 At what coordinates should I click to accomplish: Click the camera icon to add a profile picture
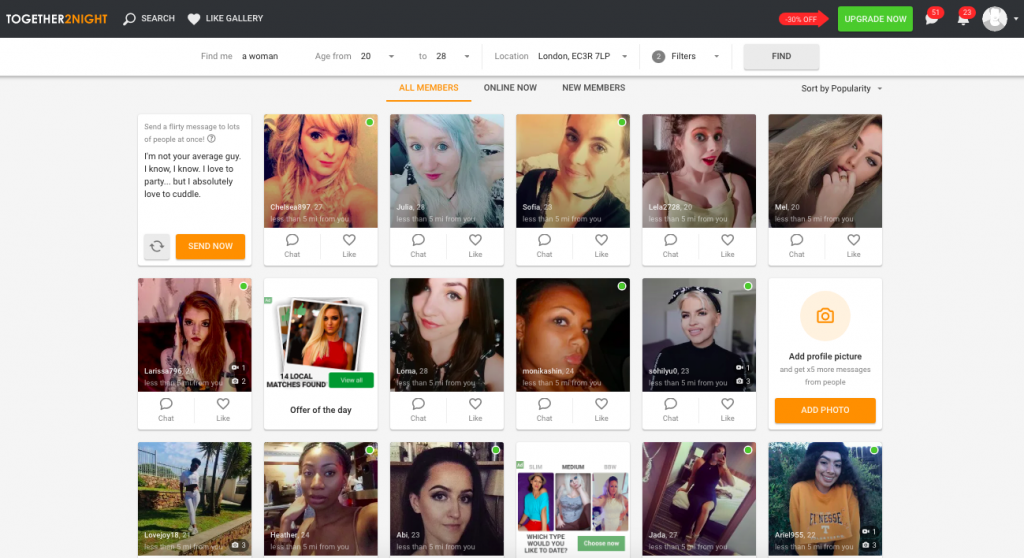[x=825, y=316]
